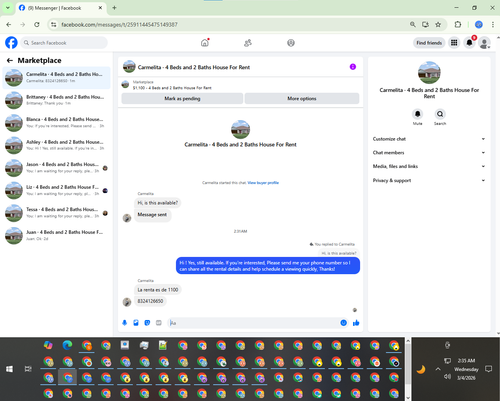The width and height of the screenshot is (500, 401).
Task: Go back using the Marketplace arrow
Action: click(x=10, y=60)
